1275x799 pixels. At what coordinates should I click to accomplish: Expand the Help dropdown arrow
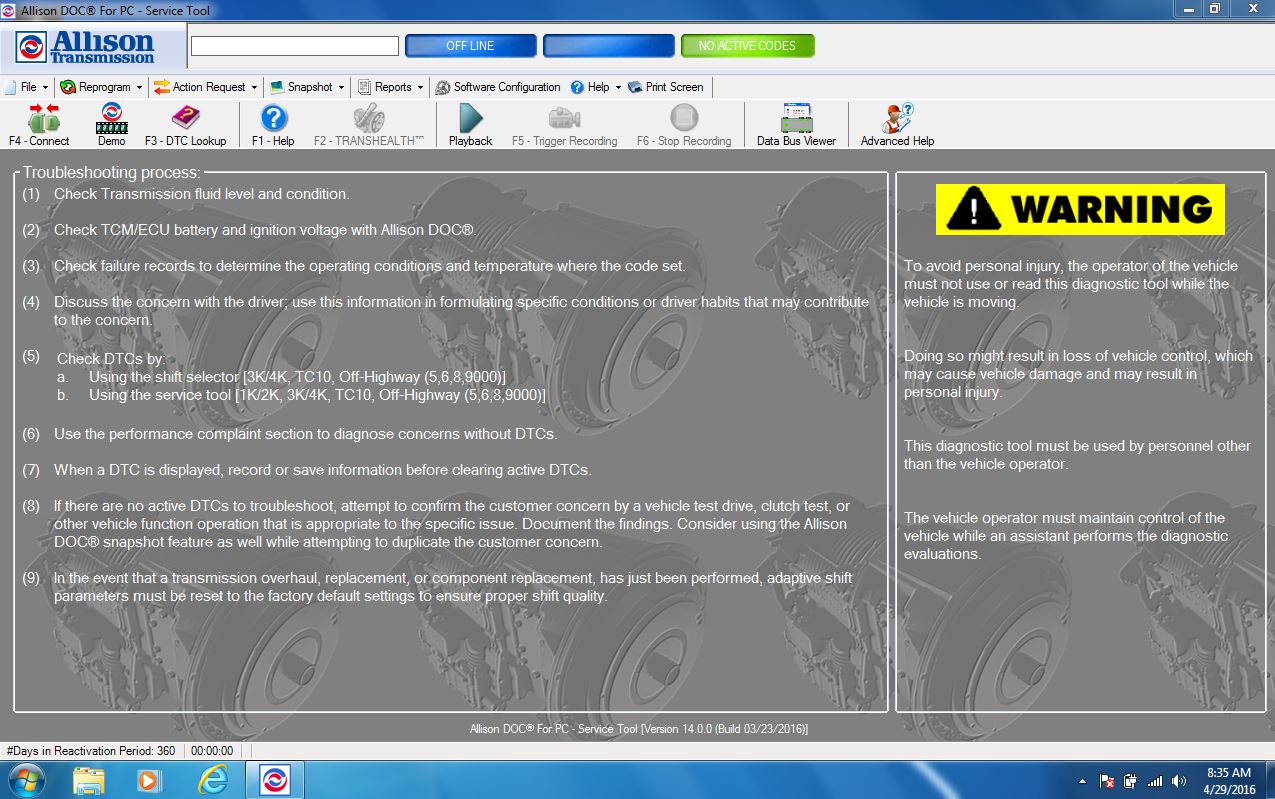[x=618, y=88]
